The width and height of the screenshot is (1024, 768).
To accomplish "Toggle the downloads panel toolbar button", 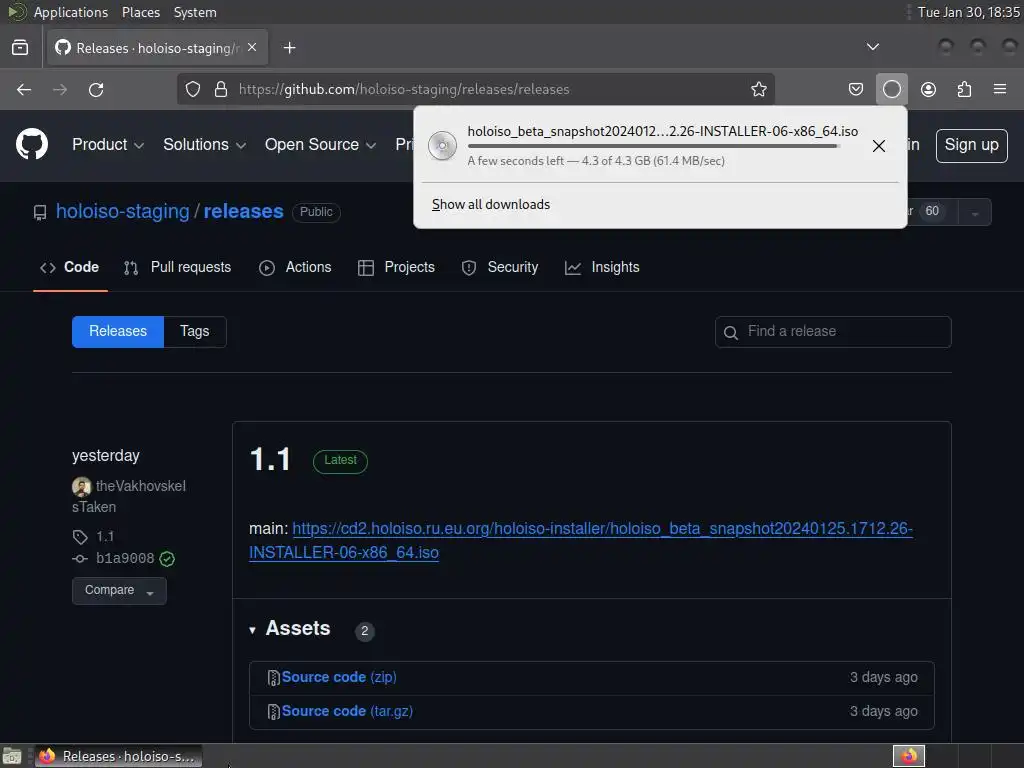I will [891, 89].
